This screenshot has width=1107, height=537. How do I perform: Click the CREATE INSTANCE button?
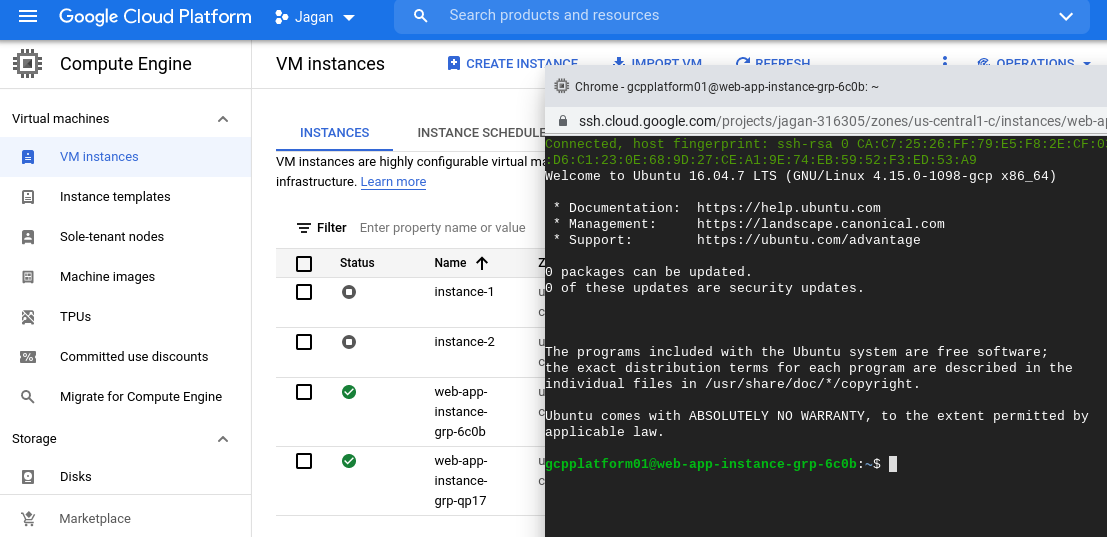pos(513,64)
